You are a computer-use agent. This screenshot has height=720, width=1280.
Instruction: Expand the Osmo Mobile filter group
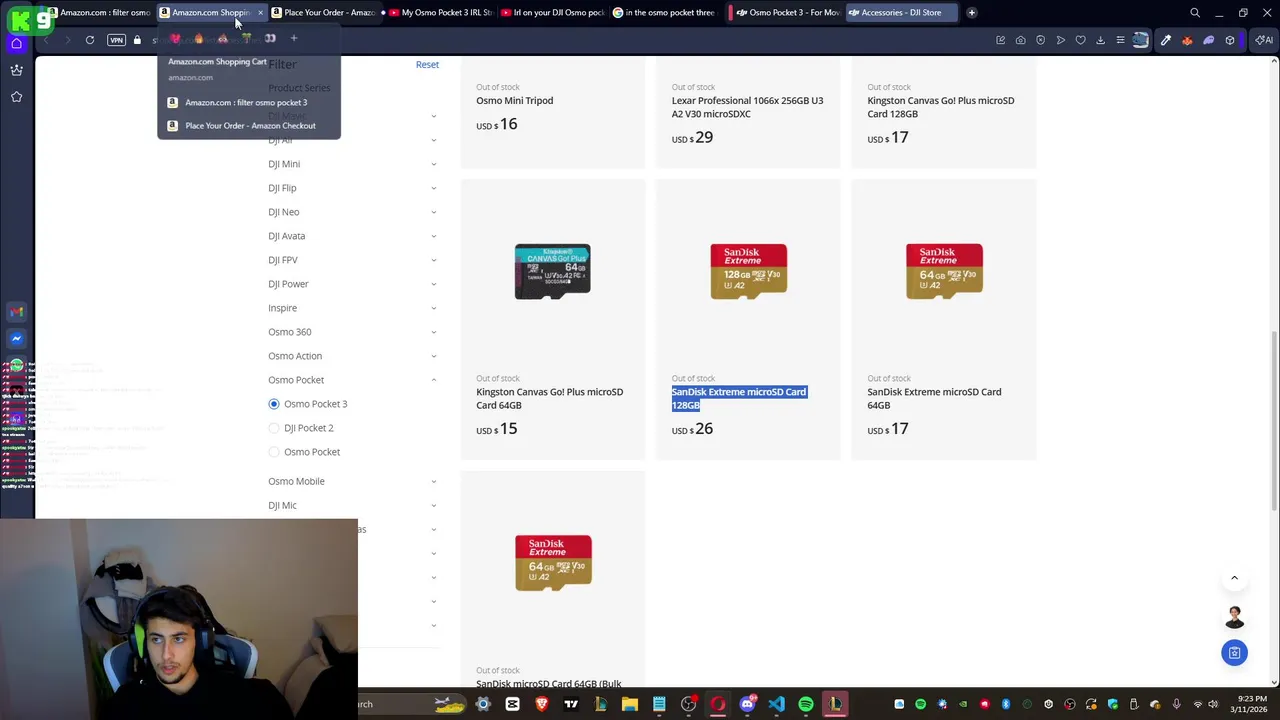point(352,481)
